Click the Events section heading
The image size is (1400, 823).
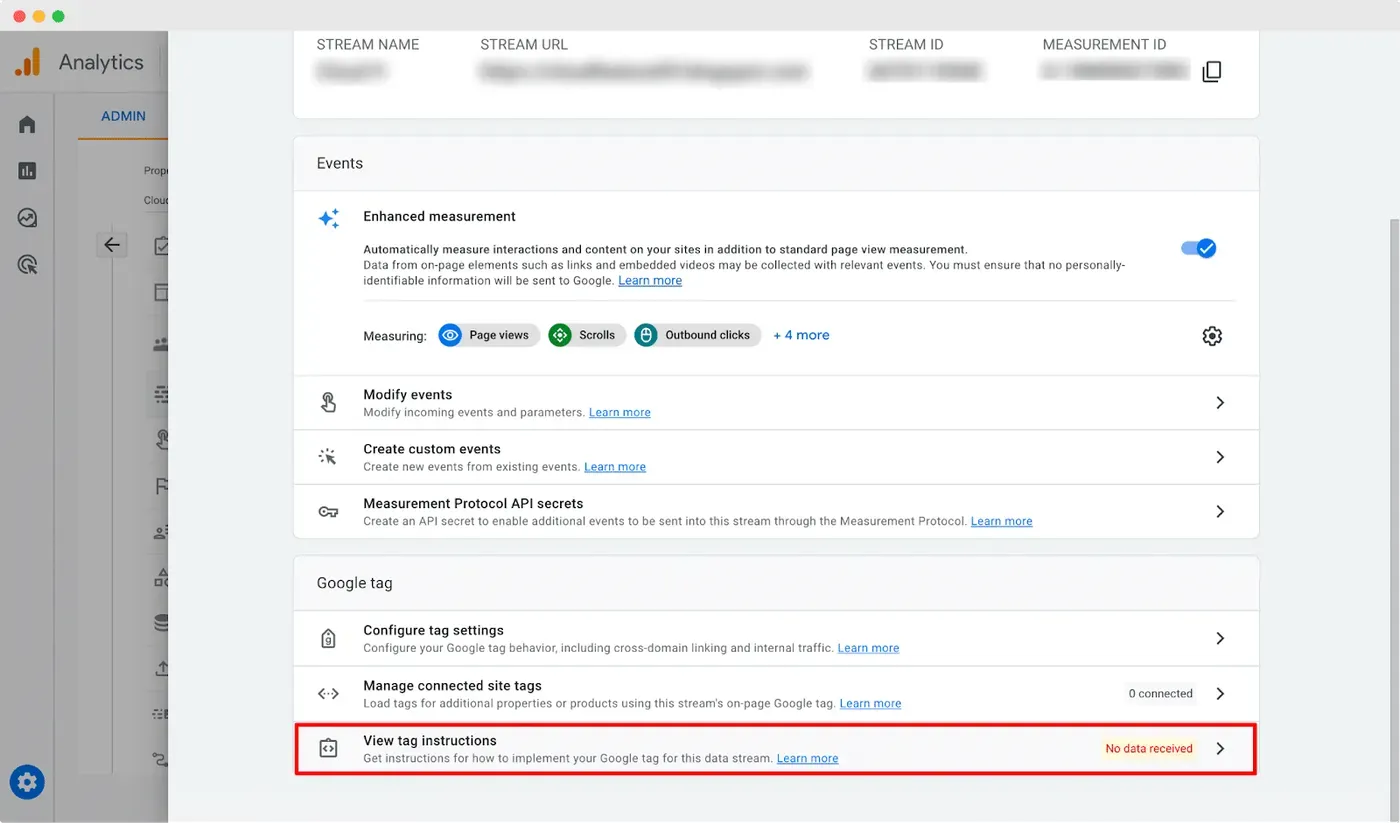[x=339, y=163]
